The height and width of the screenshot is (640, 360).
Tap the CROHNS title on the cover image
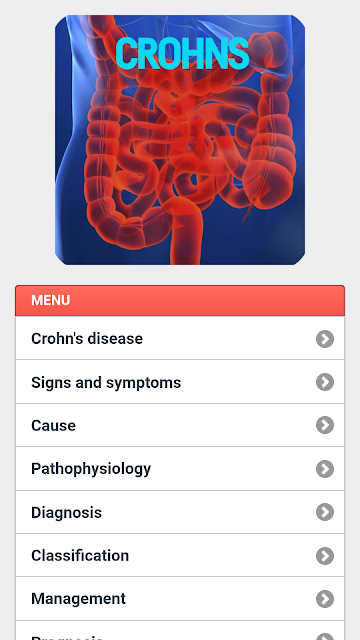182,53
